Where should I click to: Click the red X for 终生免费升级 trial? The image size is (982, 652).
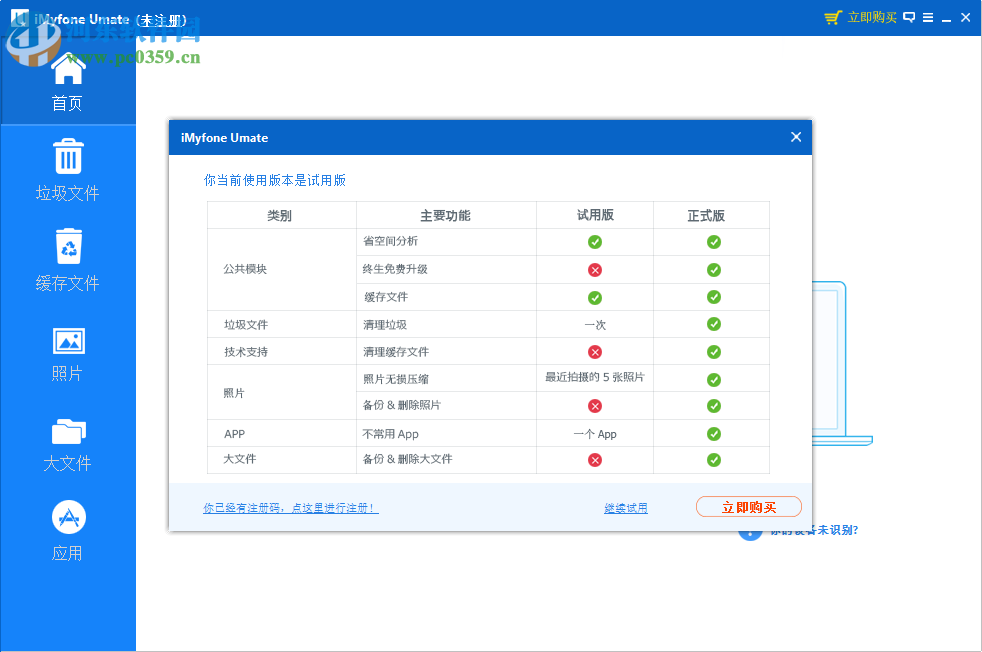[594, 269]
